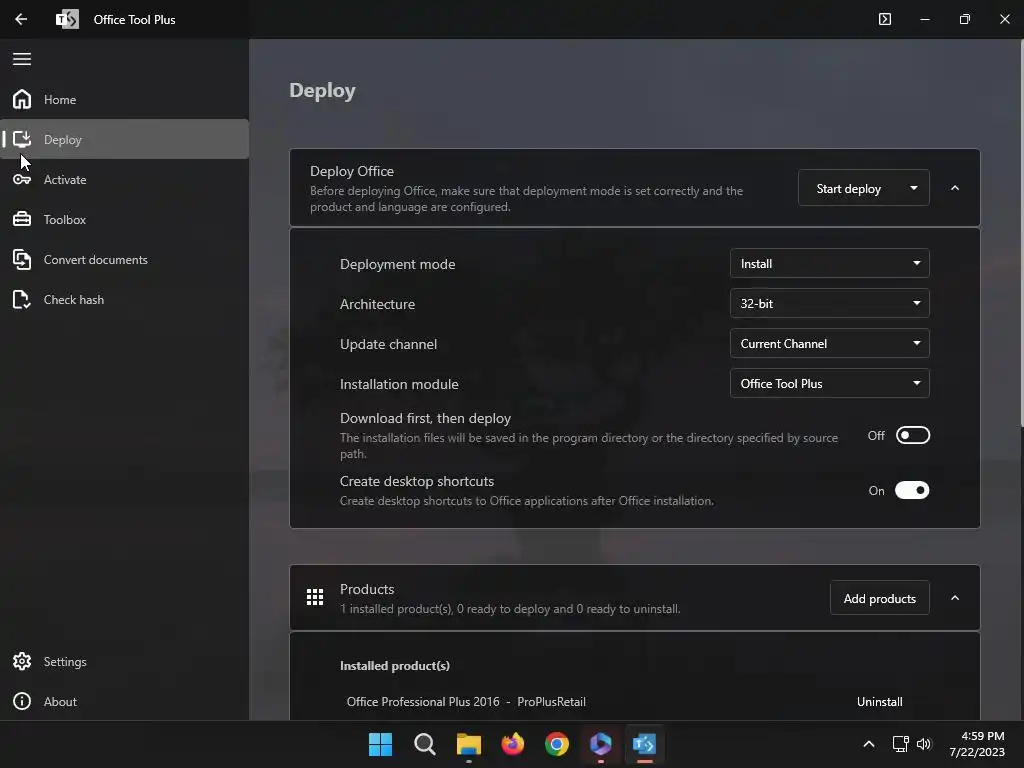Click the Deploy page heading
The width and height of the screenshot is (1024, 768).
click(323, 90)
